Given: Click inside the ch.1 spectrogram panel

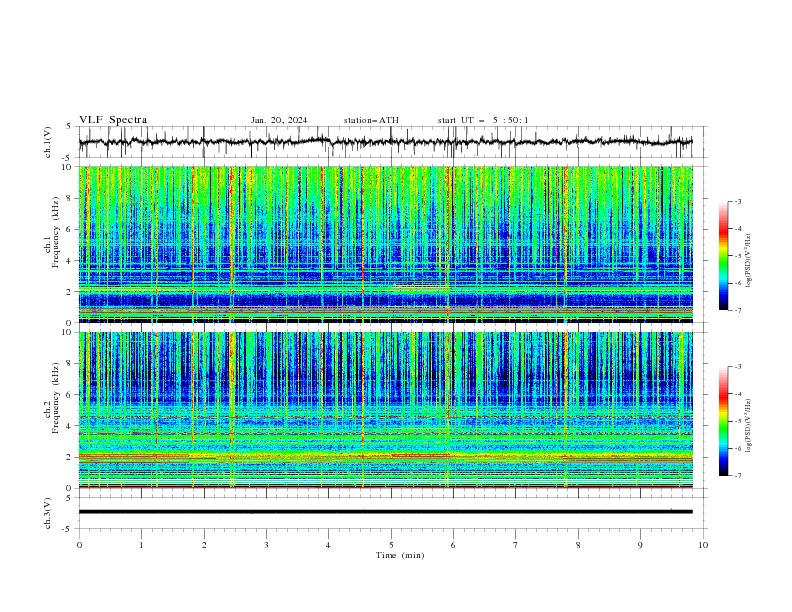Looking at the screenshot, I should [x=385, y=244].
